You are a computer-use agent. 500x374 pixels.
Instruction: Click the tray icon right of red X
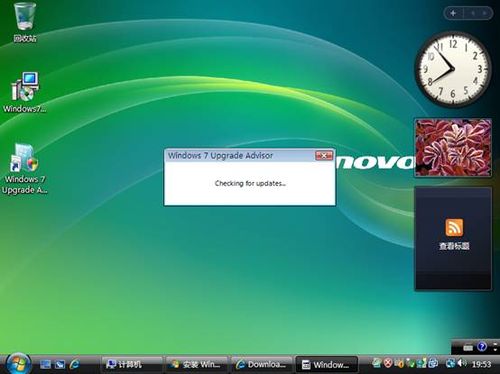click(x=399, y=363)
